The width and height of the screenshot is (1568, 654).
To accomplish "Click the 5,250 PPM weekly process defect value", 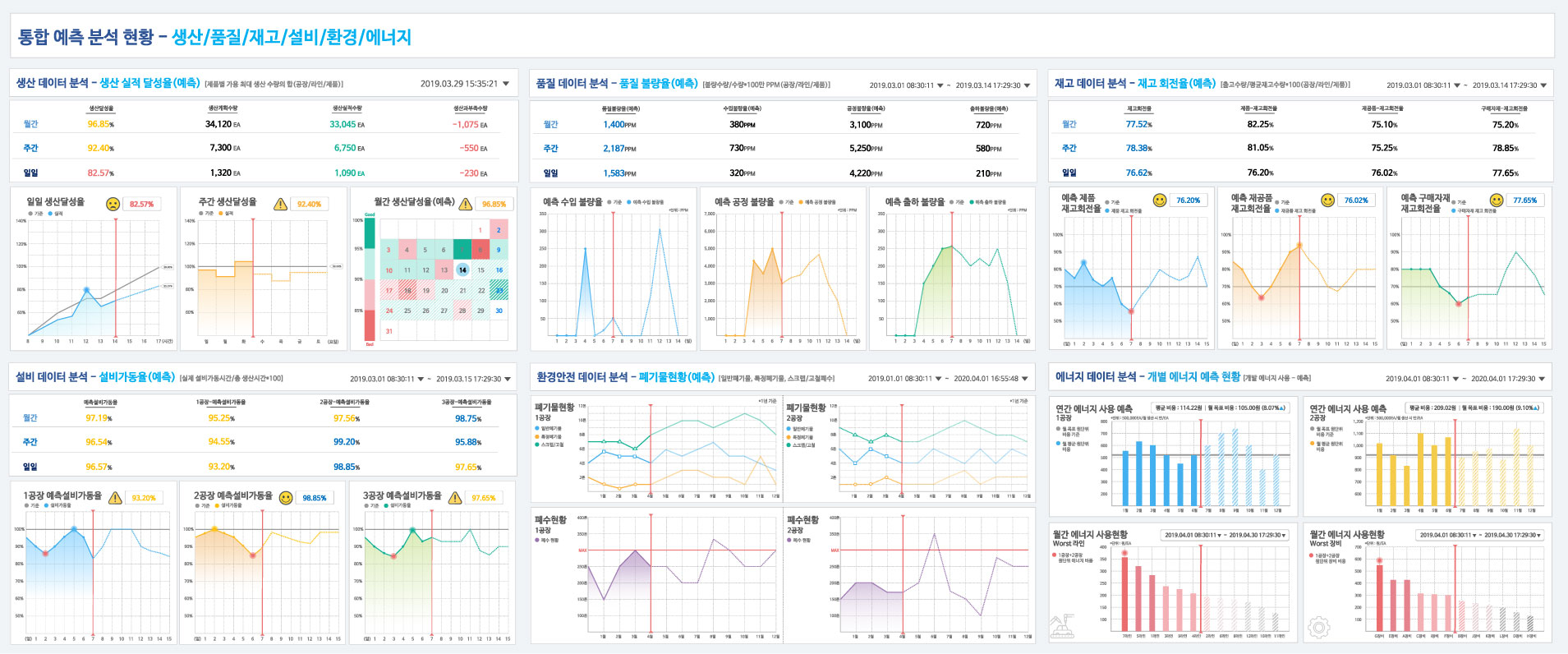I will (866, 149).
